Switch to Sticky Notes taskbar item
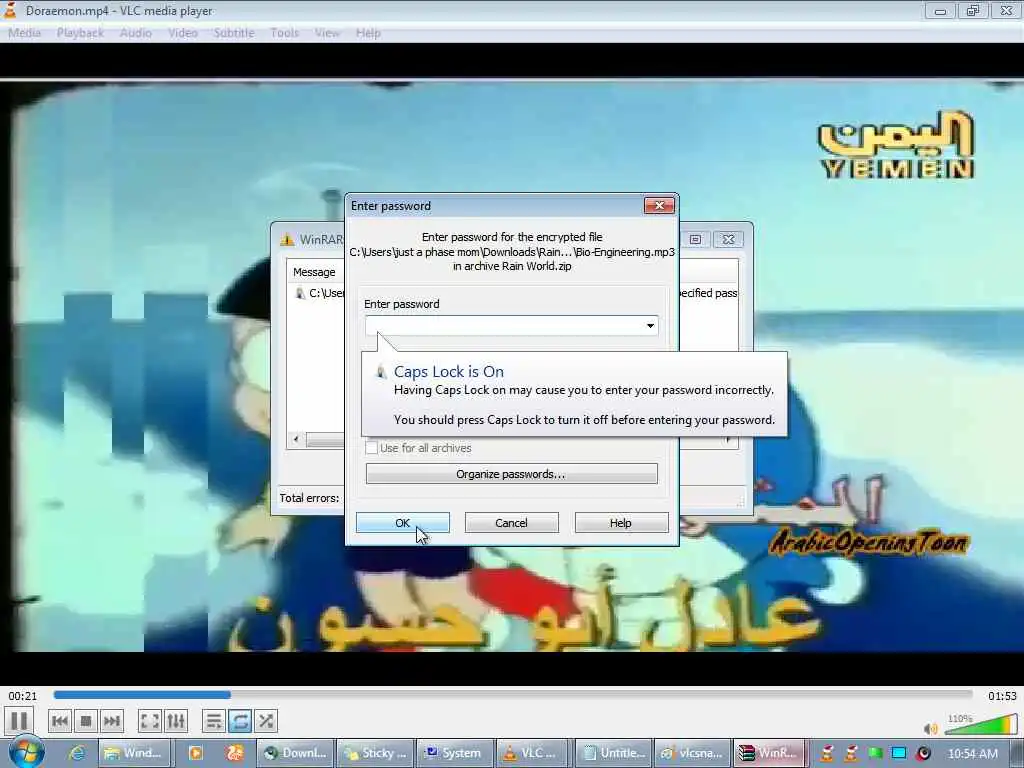This screenshot has height=768, width=1024. coord(376,753)
